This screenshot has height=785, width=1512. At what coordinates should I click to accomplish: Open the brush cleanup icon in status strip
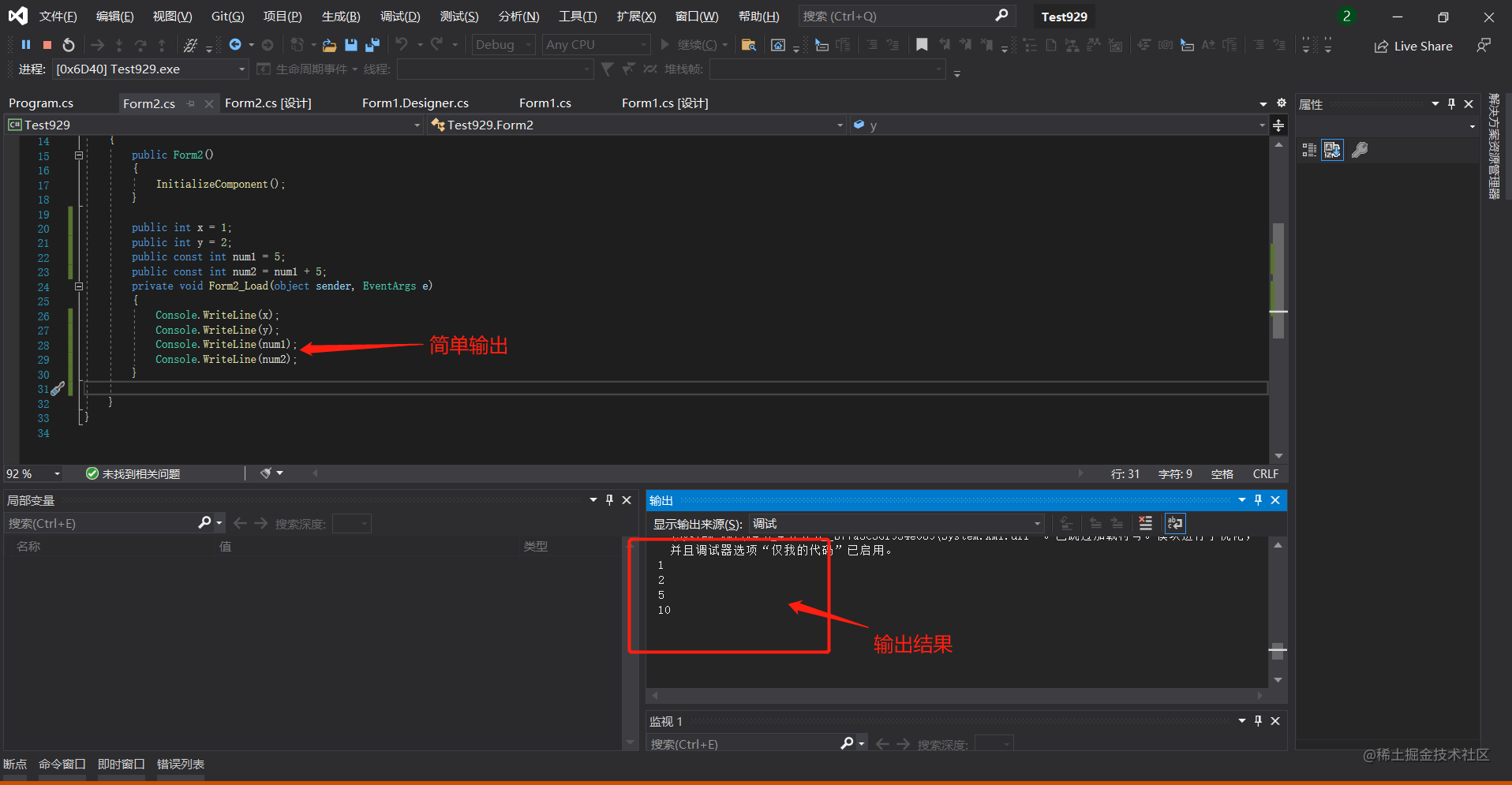pos(267,473)
